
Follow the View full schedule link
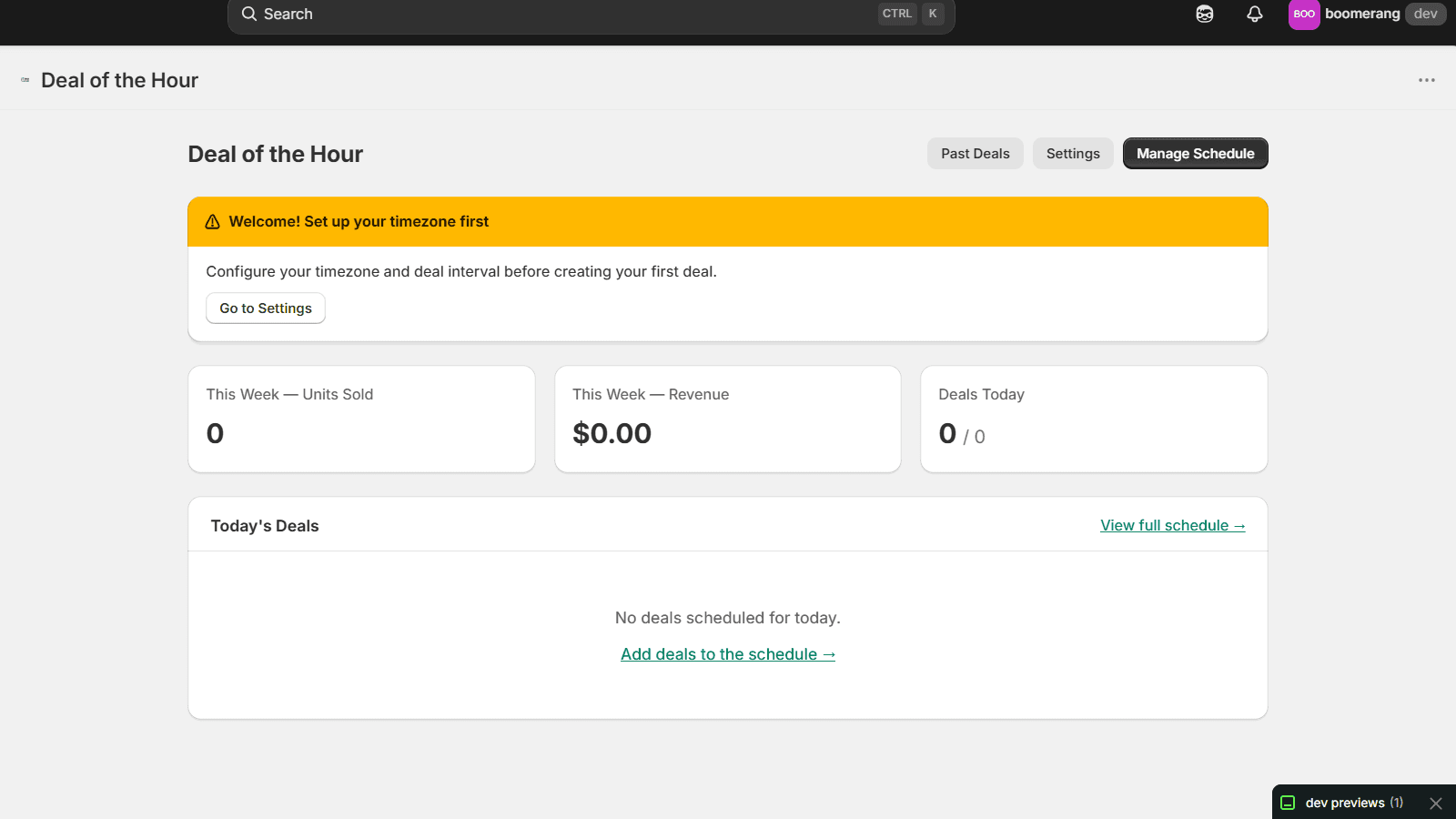coord(1173,526)
